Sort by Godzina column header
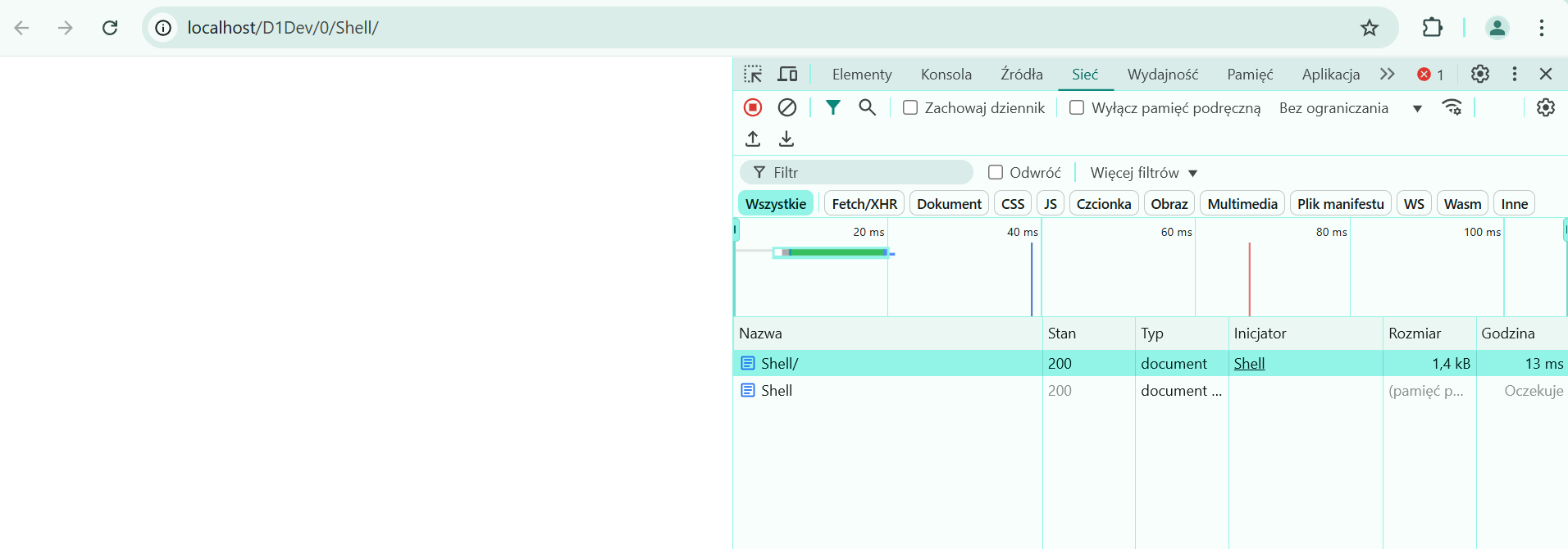1568x549 pixels. tap(1522, 333)
